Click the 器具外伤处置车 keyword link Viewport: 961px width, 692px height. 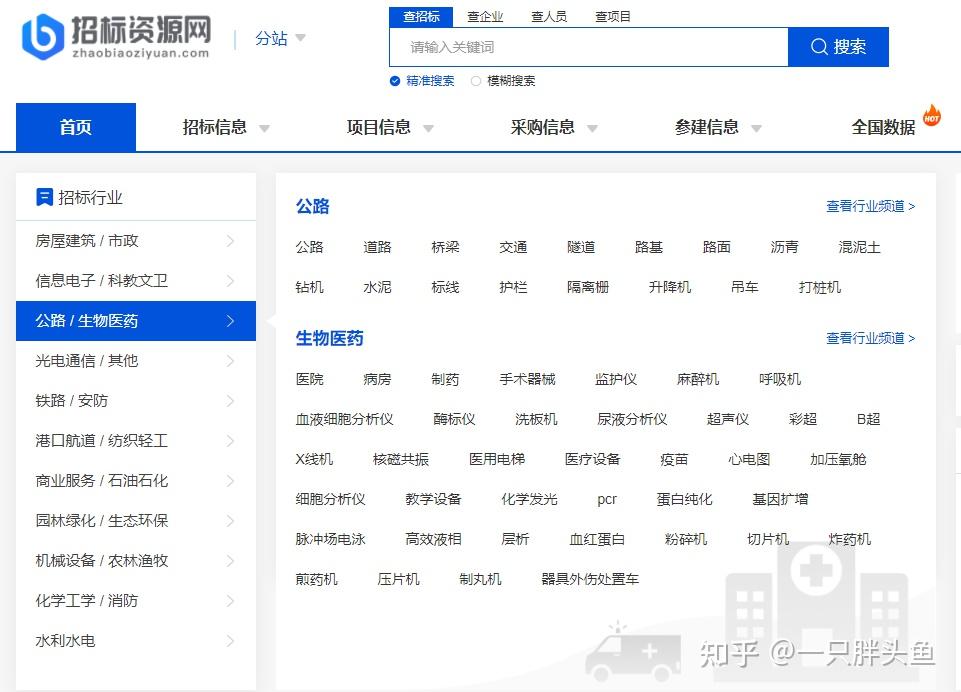point(590,579)
